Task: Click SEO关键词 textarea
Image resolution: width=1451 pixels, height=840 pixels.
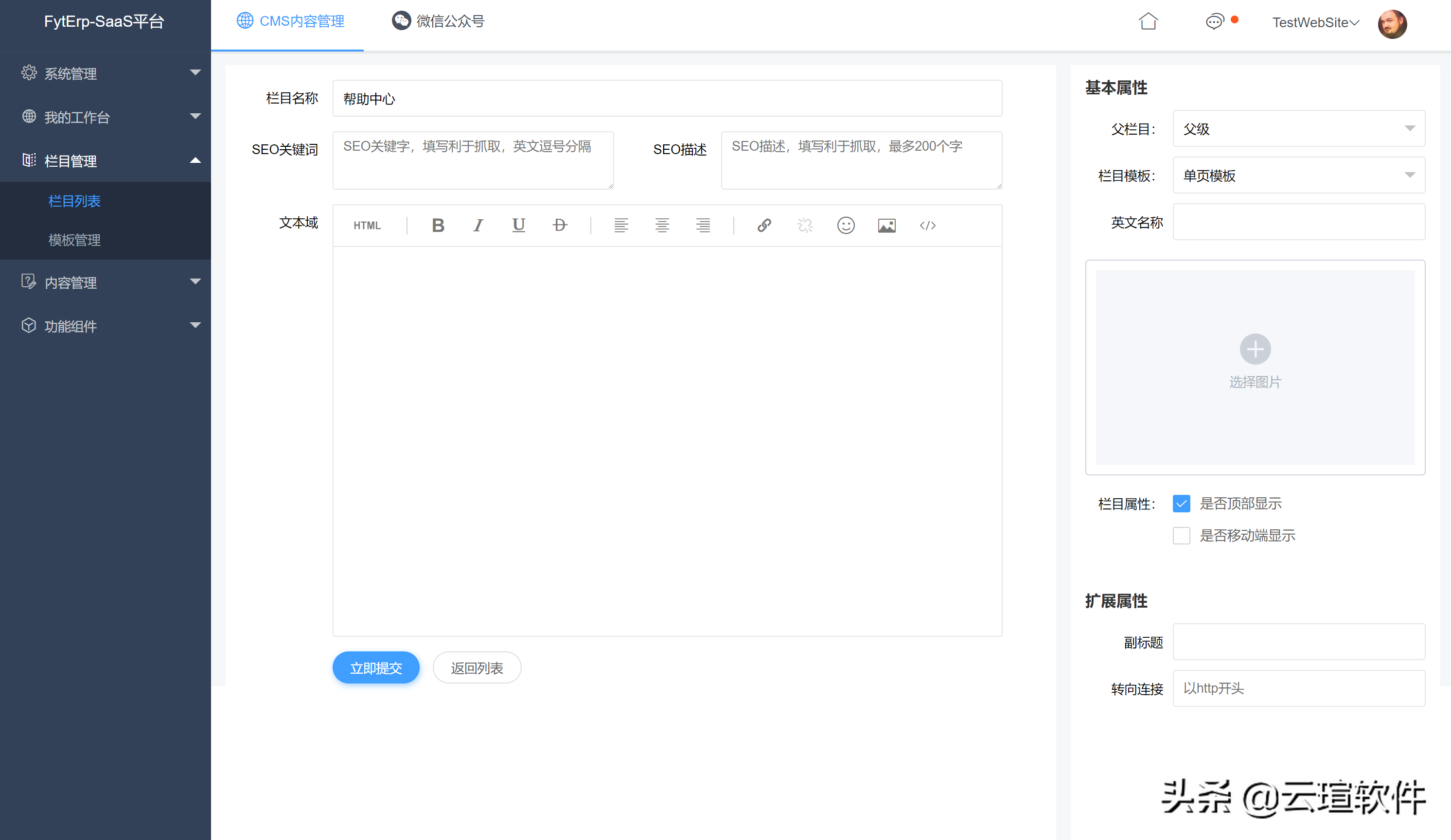Action: 473,160
